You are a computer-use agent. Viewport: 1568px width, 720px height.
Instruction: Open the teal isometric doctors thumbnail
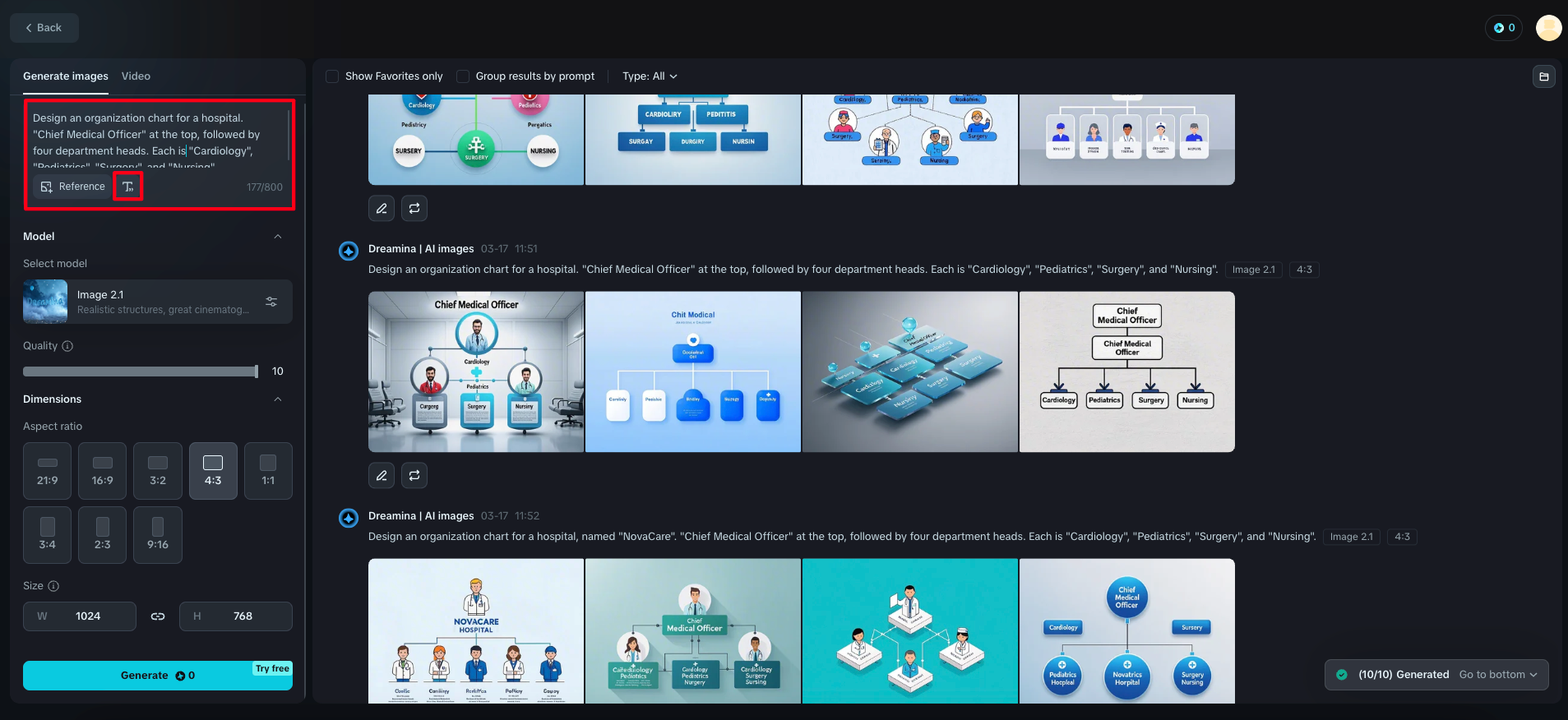910,631
